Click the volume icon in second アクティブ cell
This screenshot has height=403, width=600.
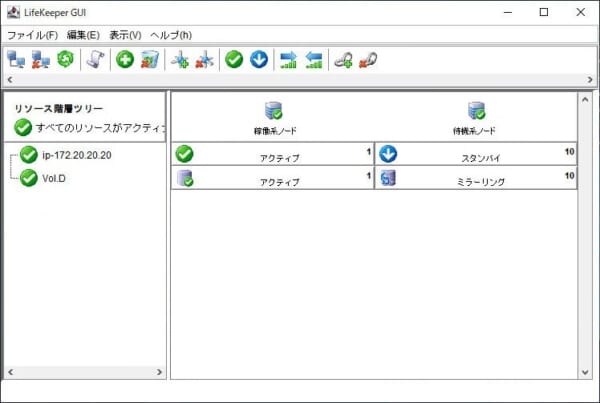pos(185,178)
